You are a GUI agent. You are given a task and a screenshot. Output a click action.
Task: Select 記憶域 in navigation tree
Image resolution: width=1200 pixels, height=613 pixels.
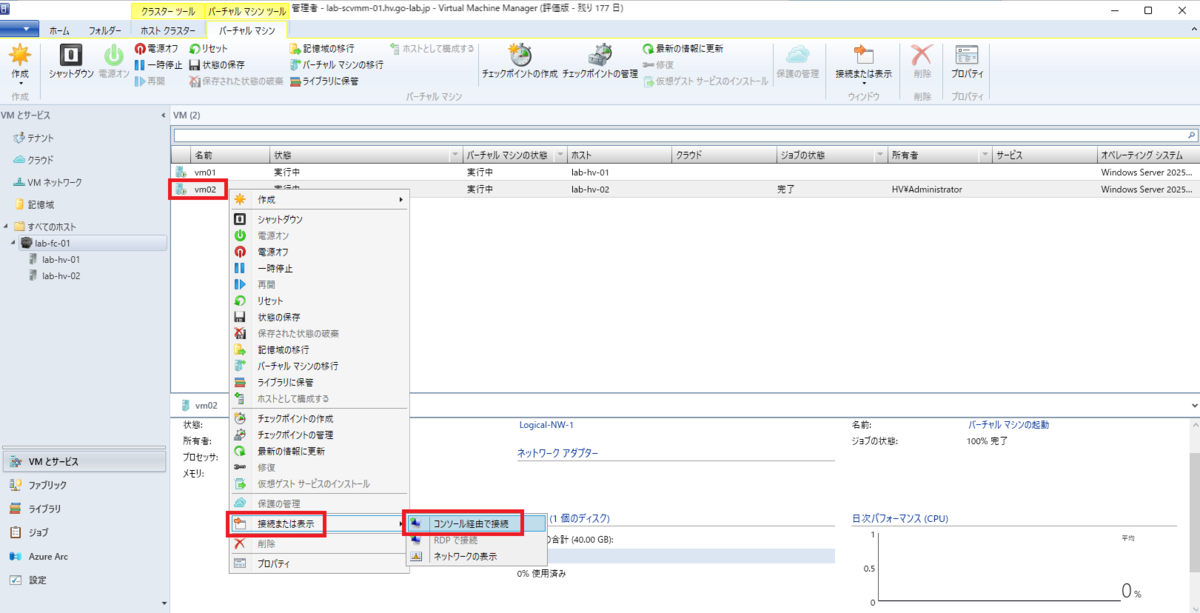click(x=40, y=204)
